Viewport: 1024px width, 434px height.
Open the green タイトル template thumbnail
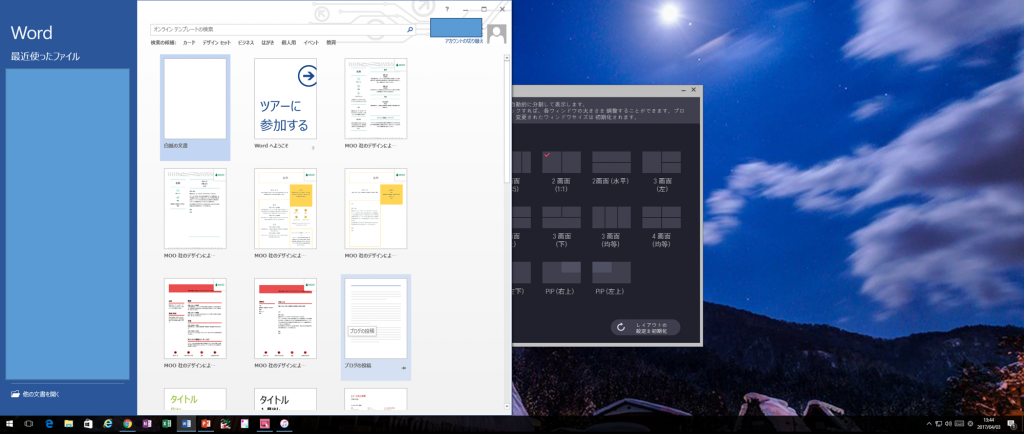click(x=195, y=400)
